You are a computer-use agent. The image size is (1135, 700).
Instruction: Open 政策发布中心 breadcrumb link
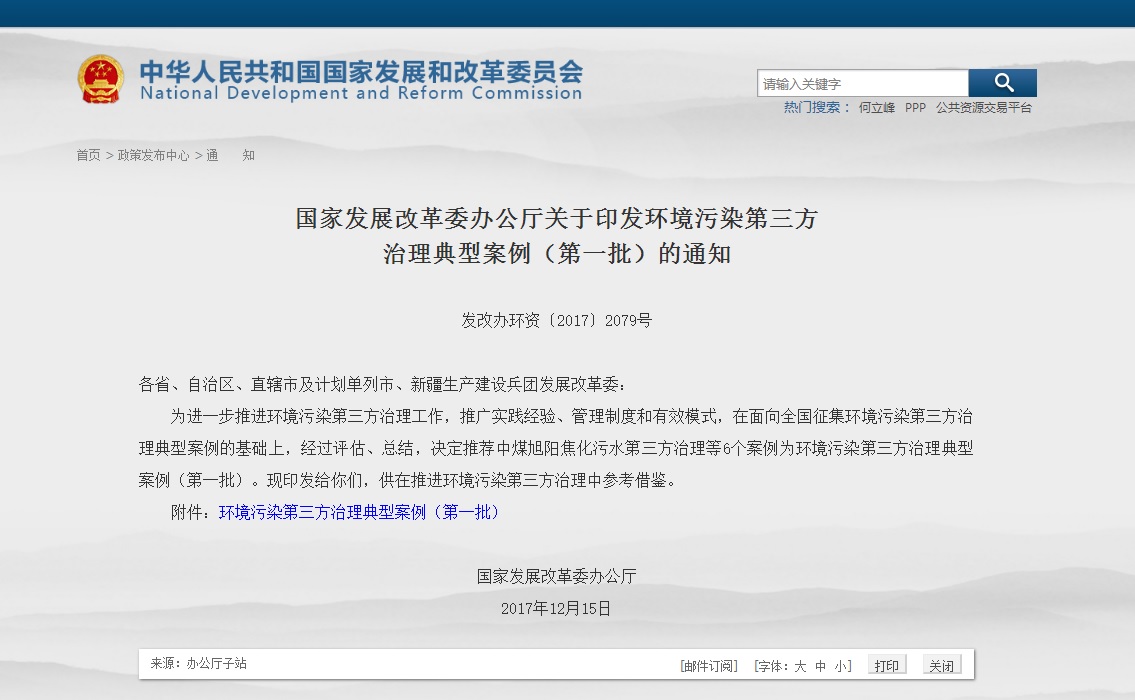point(153,155)
